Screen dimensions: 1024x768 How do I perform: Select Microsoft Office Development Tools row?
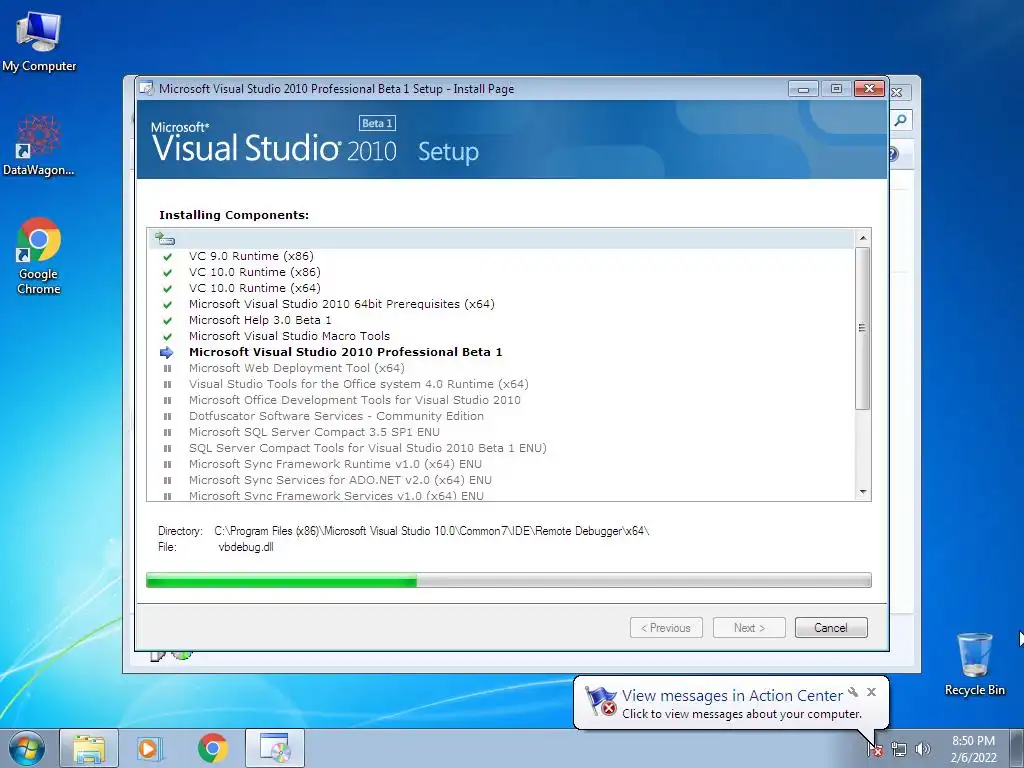pos(355,400)
